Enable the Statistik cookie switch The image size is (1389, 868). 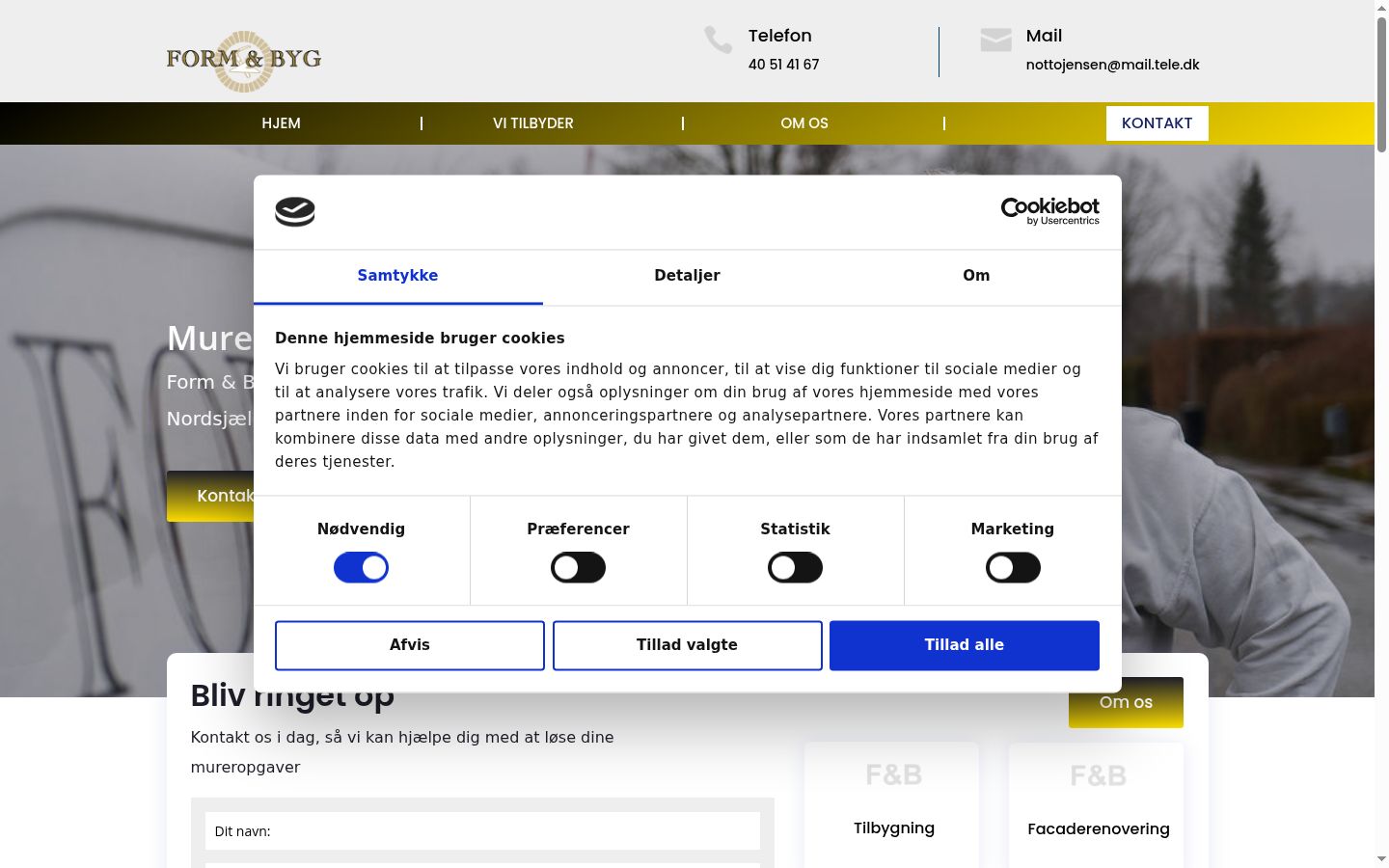click(796, 568)
